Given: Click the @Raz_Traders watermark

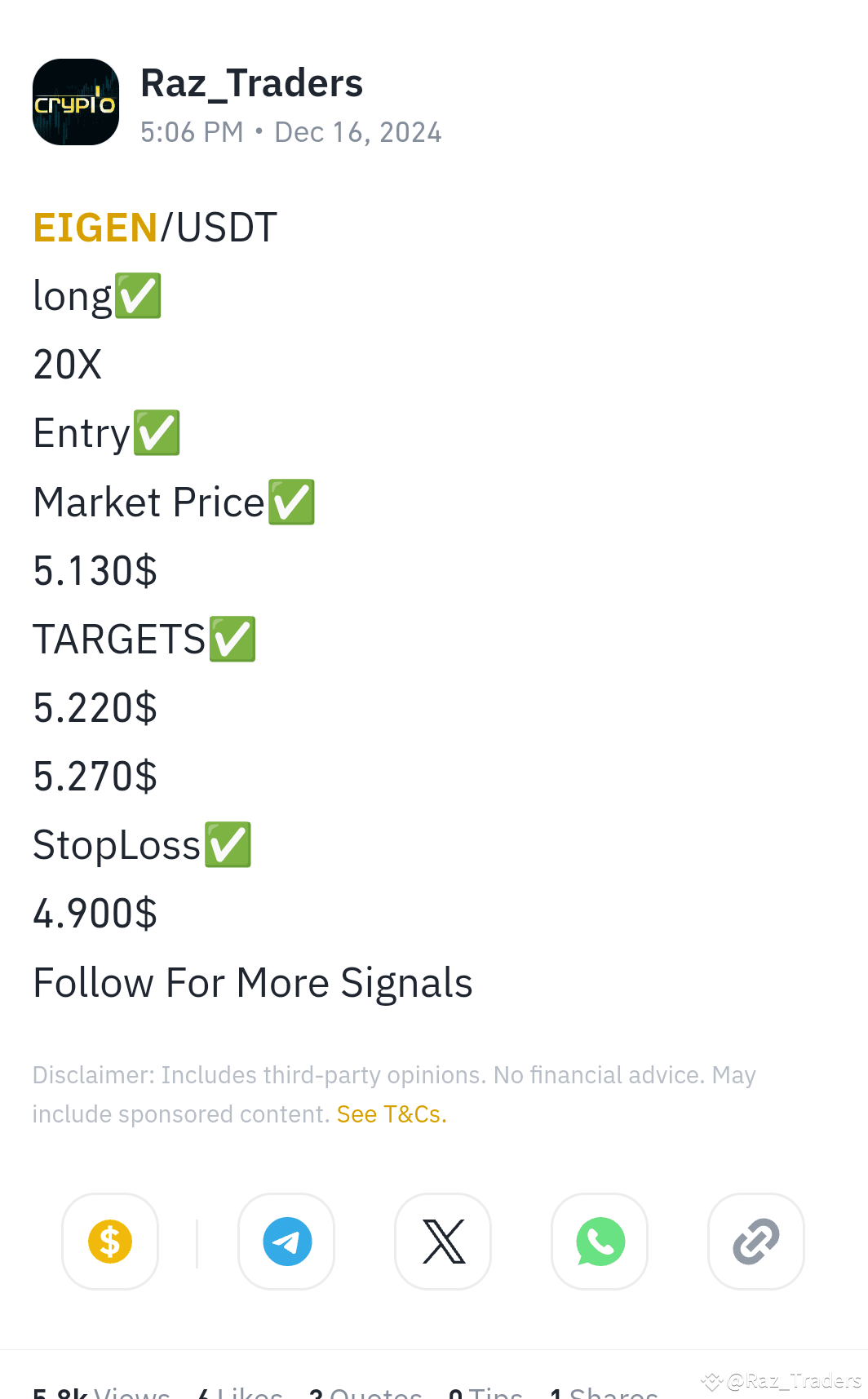Looking at the screenshot, I should (x=782, y=1380).
